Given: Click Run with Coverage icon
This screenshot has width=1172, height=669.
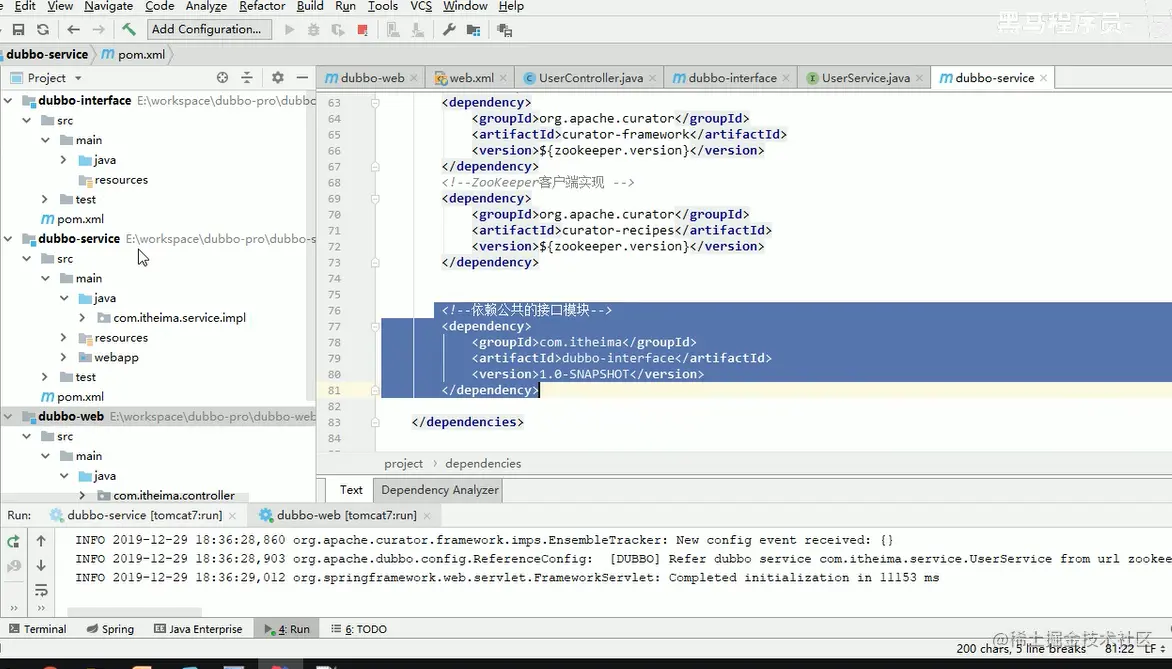Looking at the screenshot, I should pyautogui.click(x=339, y=30).
